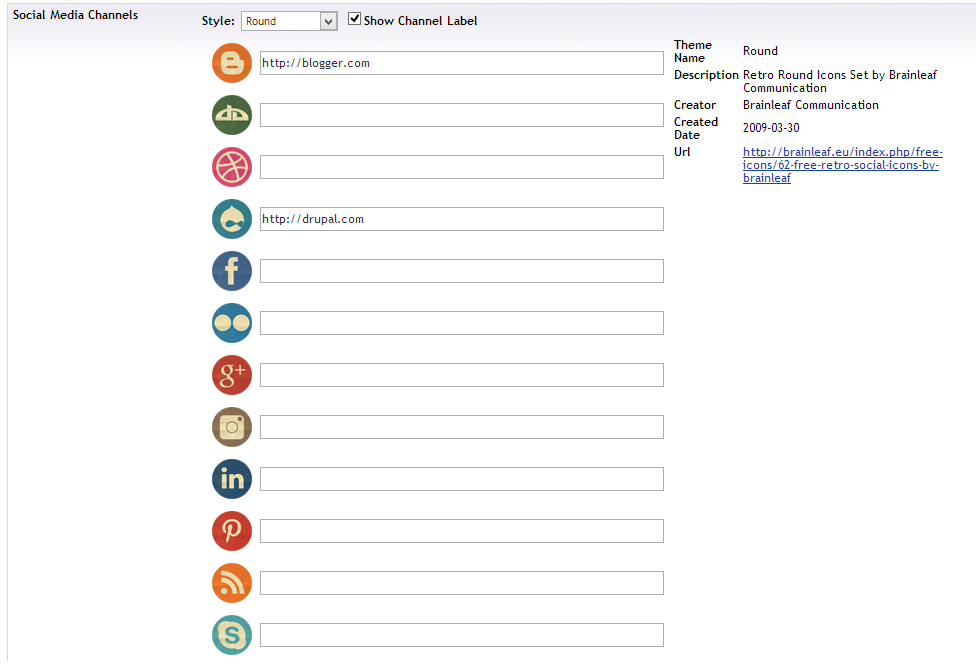
Task: Click the Google Plus round icon
Action: [x=232, y=375]
